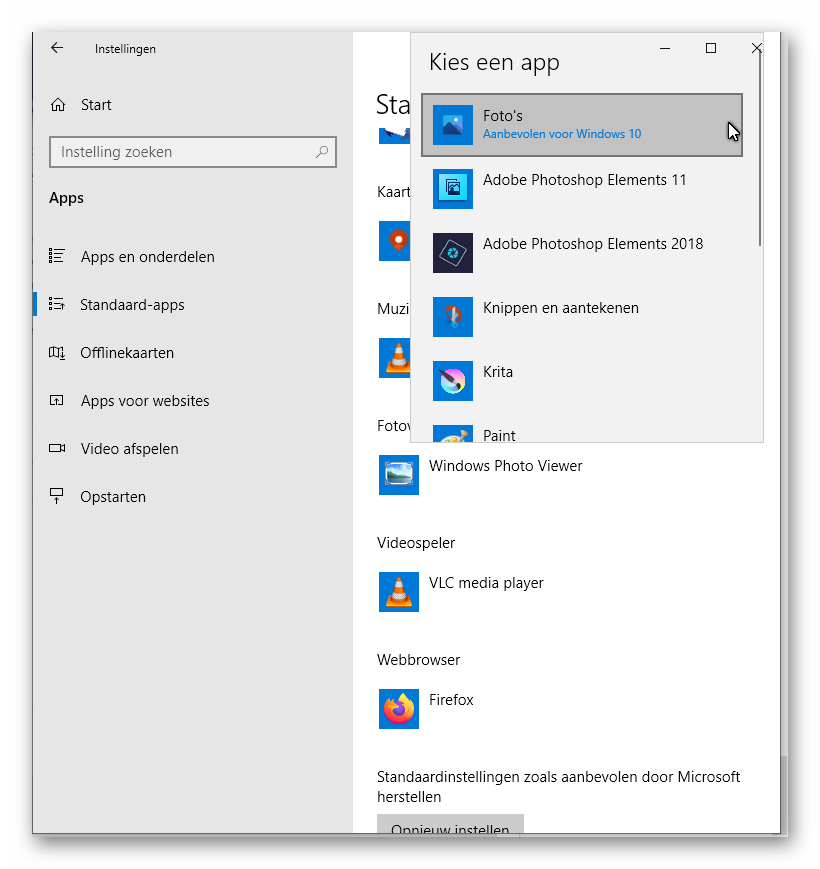Click the Instelling zoeken search field
This screenshot has height=869, width=820.
point(185,152)
